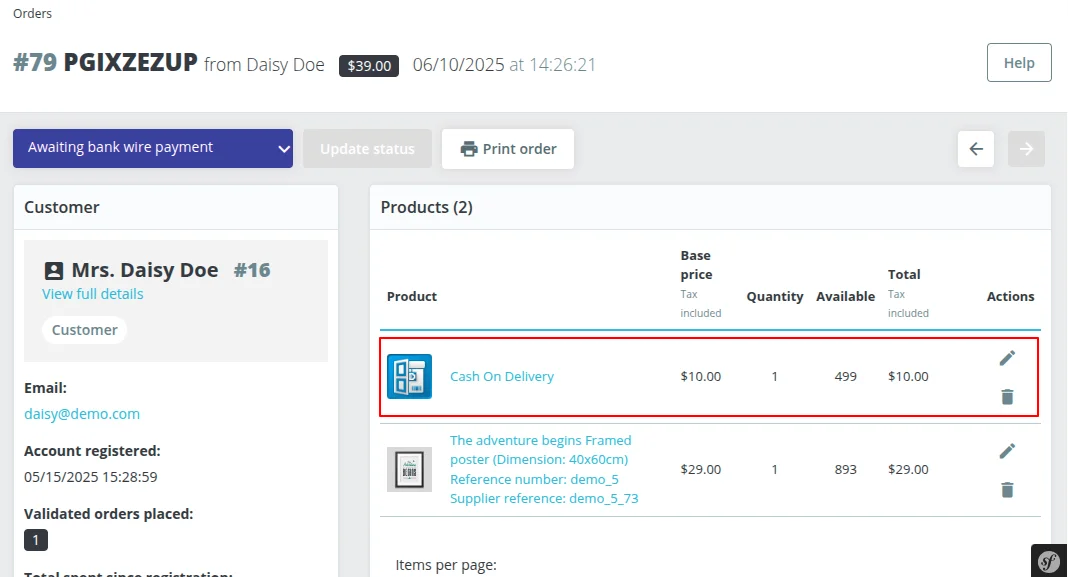The width and height of the screenshot is (1068, 577).
Task: Remove the Framed poster via trash icon
Action: (1007, 490)
